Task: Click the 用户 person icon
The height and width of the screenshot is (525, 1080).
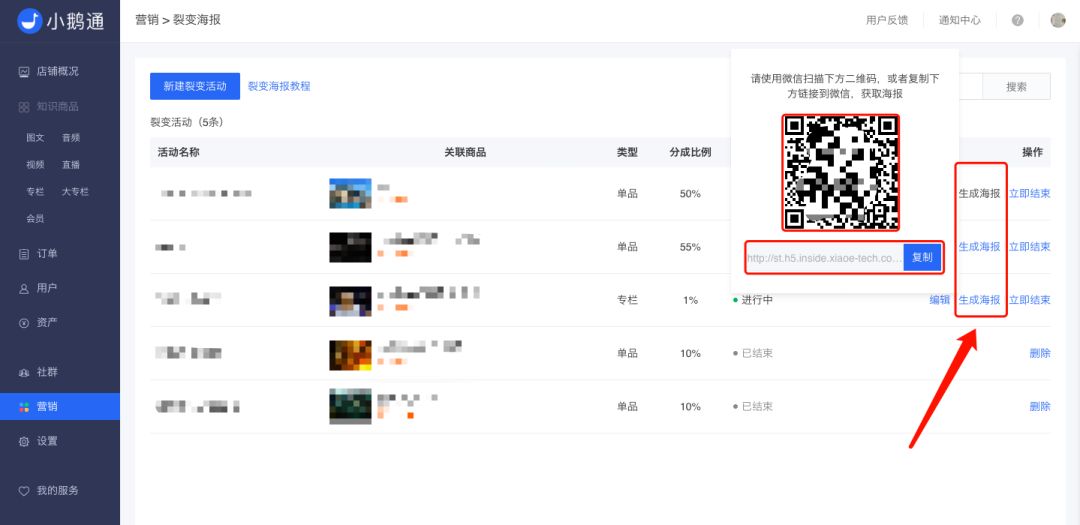Action: [x=24, y=289]
